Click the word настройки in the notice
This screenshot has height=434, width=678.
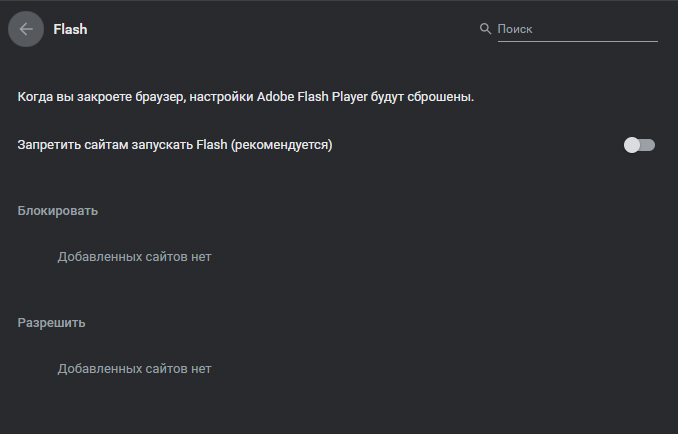coord(221,97)
